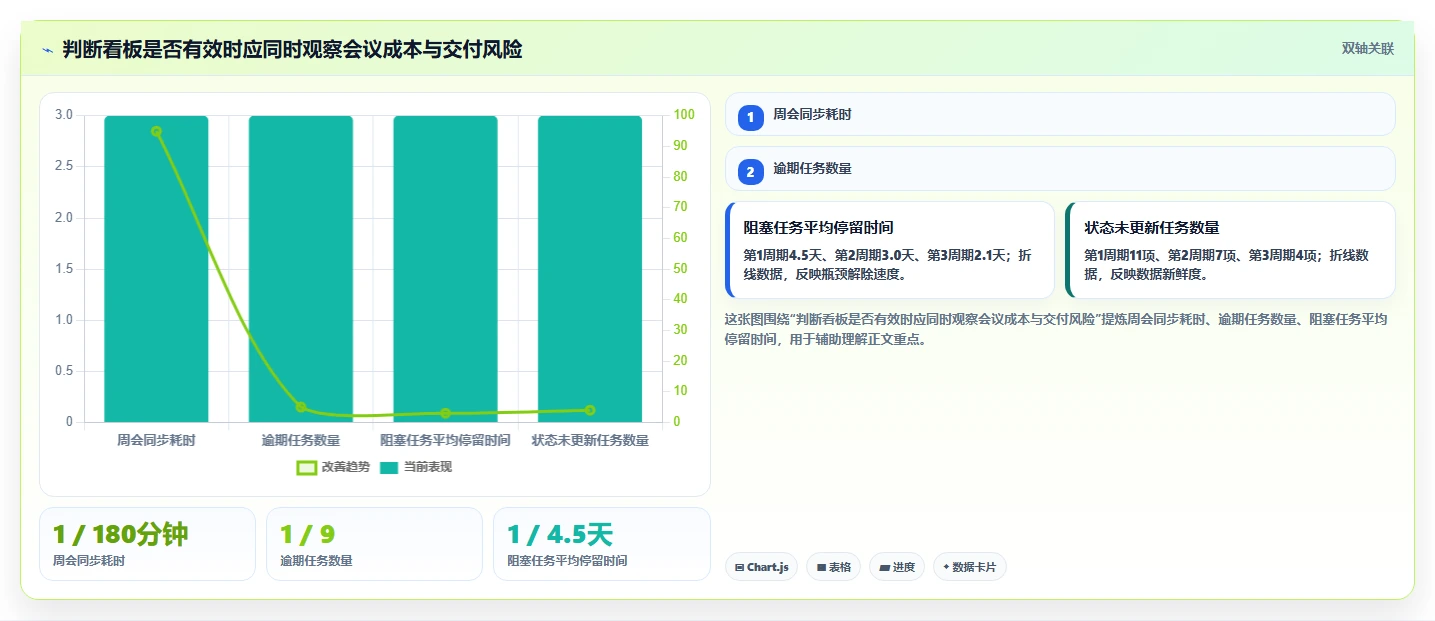Viewport: 1435px width, 621px height.
Task: Open the 状态未更新任务数量 detail card
Action: 1230,250
